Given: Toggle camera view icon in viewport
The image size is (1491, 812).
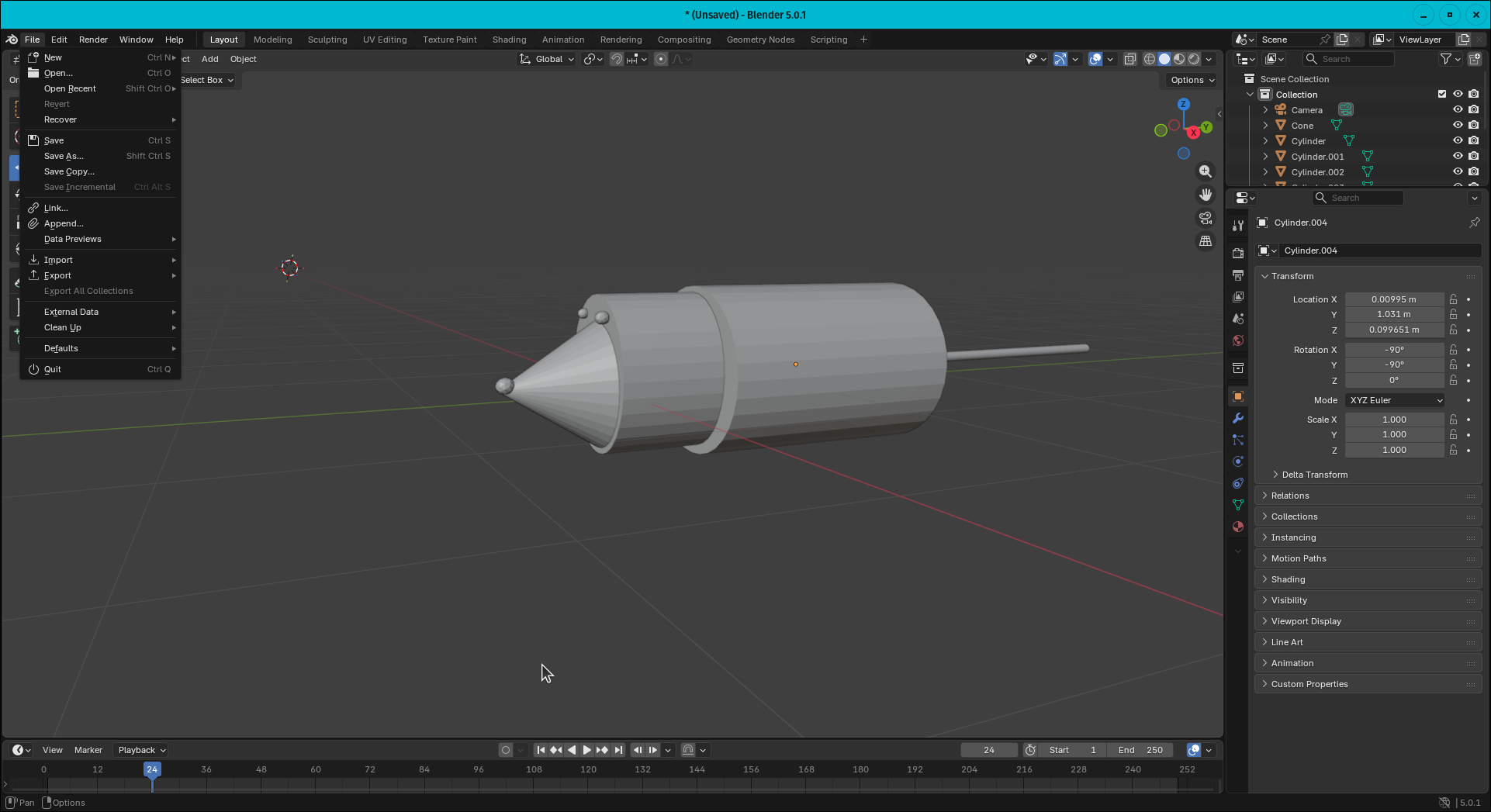Looking at the screenshot, I should (x=1205, y=218).
